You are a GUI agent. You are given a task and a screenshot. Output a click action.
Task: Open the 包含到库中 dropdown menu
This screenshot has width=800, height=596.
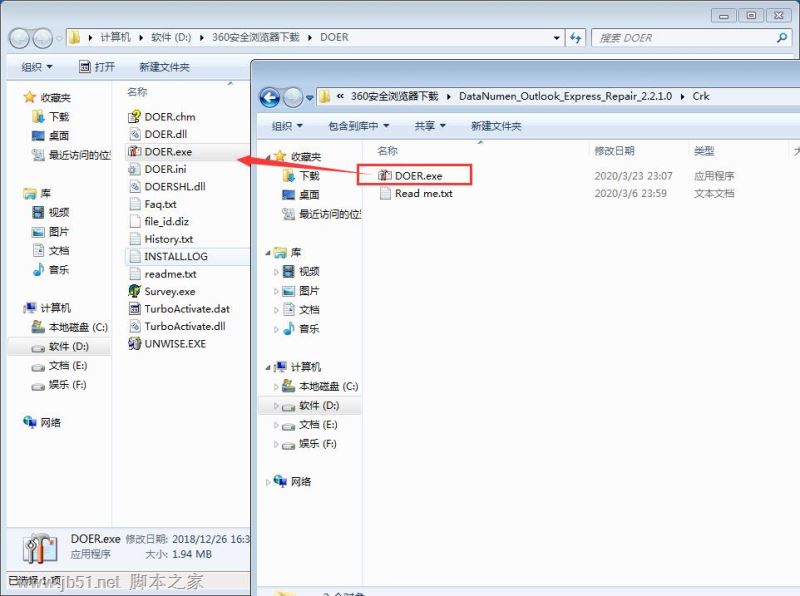pyautogui.click(x=359, y=126)
